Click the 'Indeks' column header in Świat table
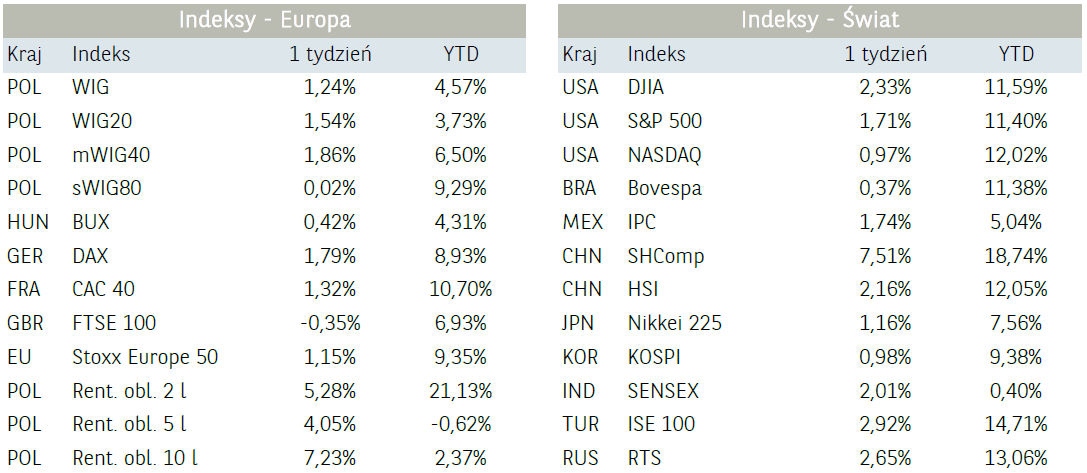Viewport: 1087px width, 473px height. tap(656, 54)
